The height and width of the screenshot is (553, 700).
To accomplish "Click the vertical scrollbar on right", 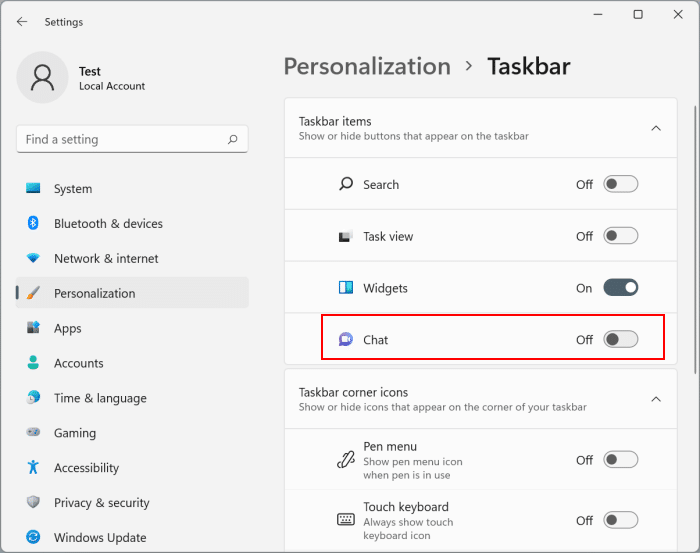I will (695, 239).
